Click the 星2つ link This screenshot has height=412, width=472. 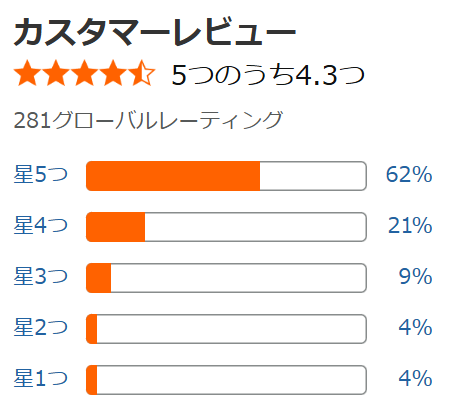tap(41, 327)
